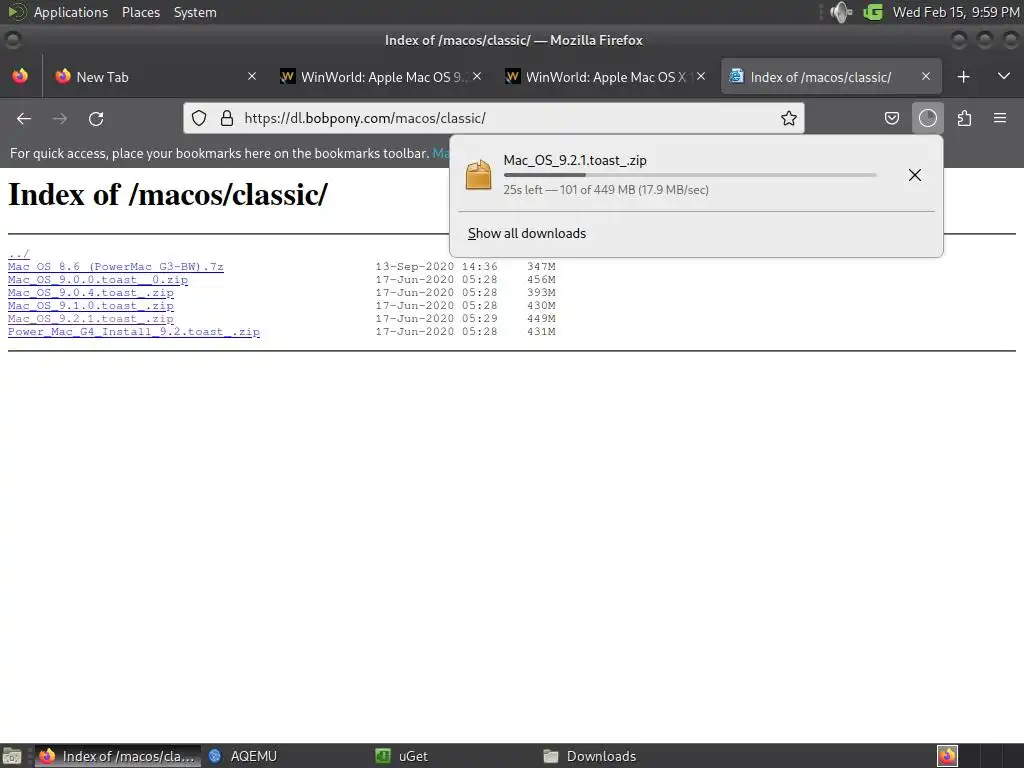
Task: Click the site security padlock icon
Action: (227, 118)
